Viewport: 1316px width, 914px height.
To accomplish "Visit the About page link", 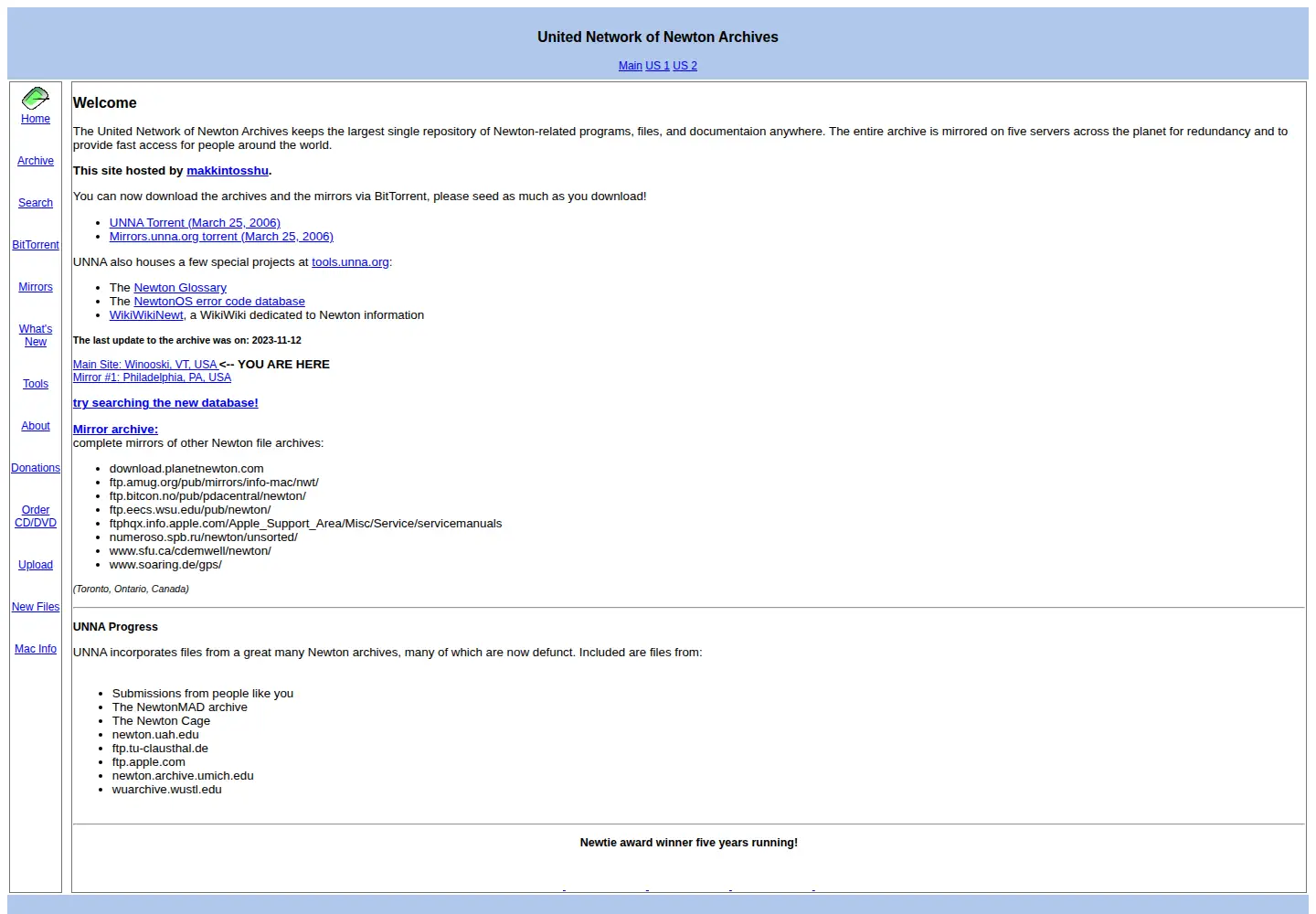I will point(36,426).
